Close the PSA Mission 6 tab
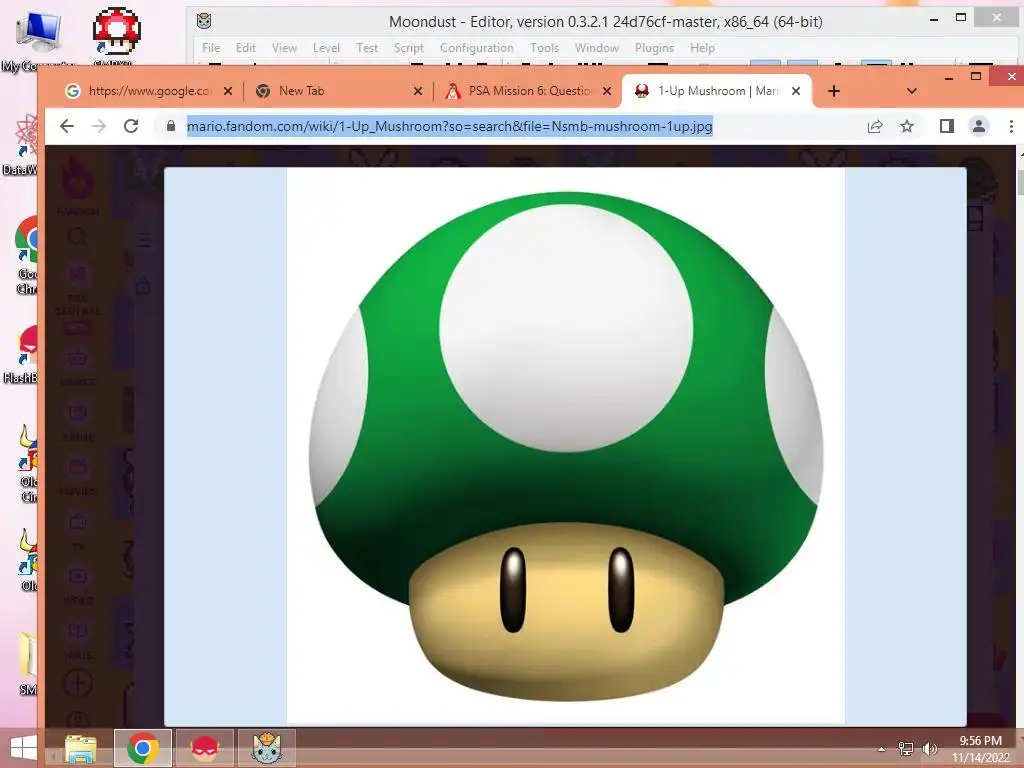Image resolution: width=1024 pixels, height=768 pixels. coord(607,91)
